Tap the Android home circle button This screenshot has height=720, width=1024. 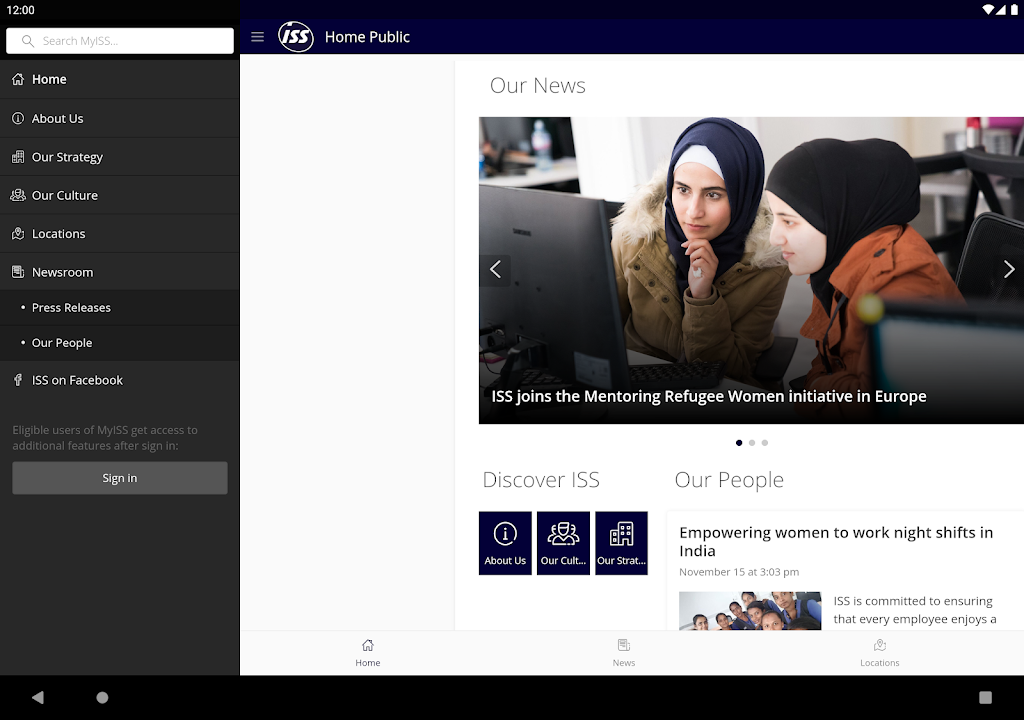tap(102, 697)
